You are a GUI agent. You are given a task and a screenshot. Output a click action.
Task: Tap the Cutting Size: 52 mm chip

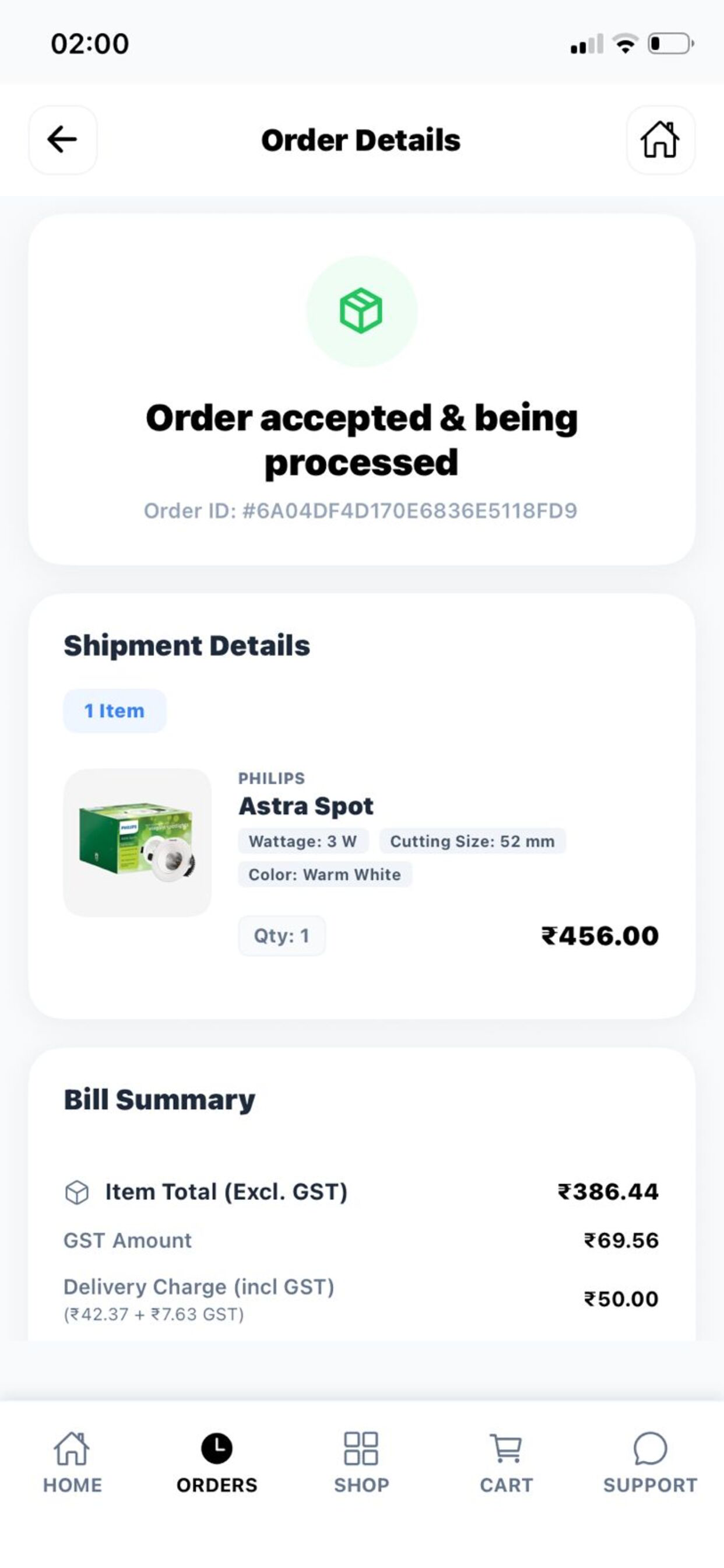click(x=473, y=841)
